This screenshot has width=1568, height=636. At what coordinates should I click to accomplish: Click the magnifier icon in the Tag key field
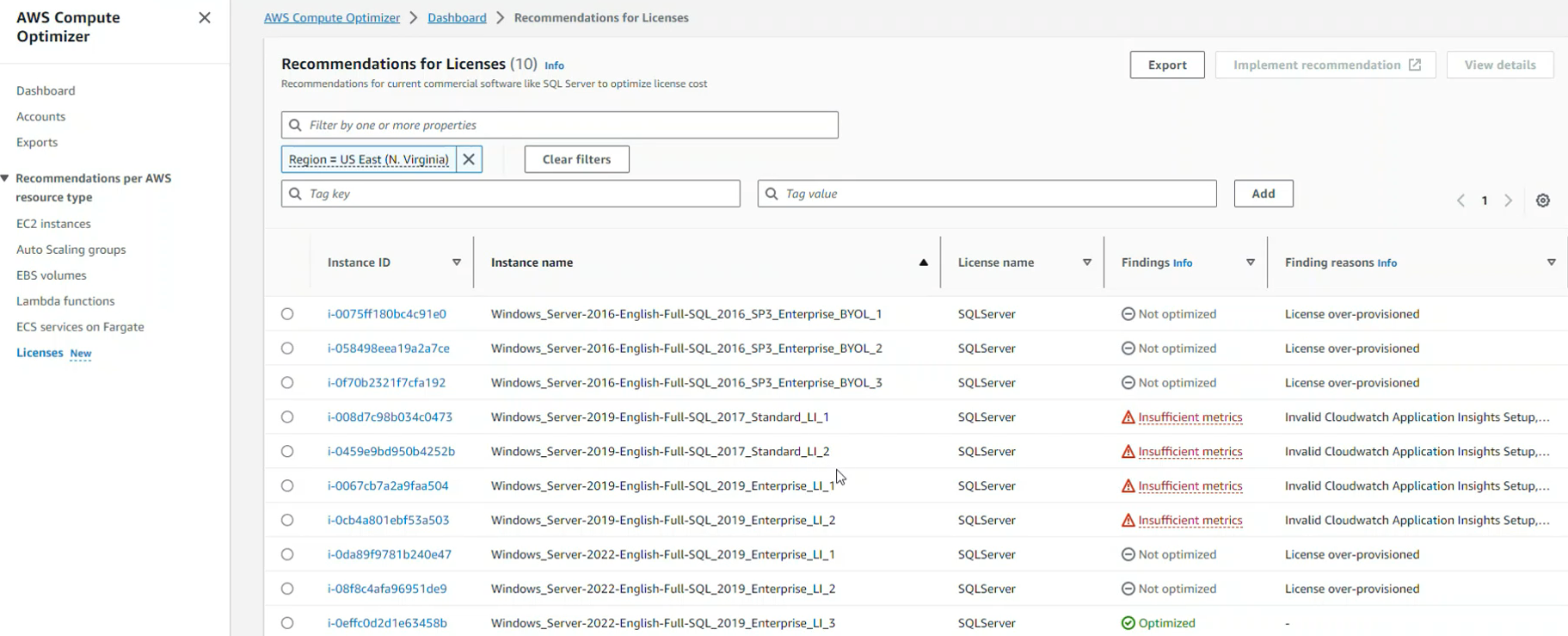coord(295,194)
